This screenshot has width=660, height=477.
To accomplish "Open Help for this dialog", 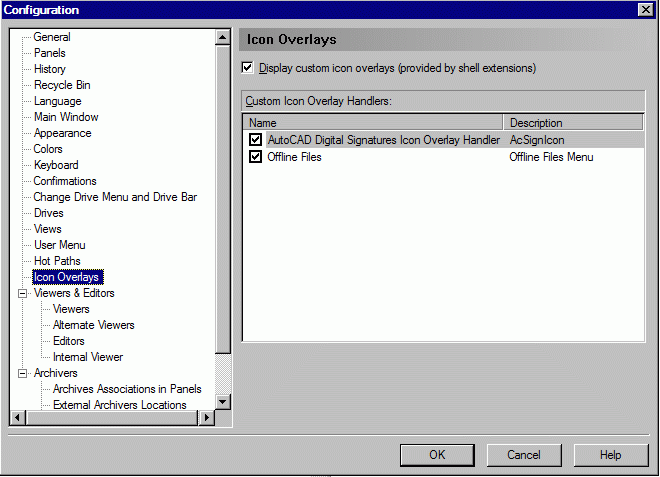I will coord(610,455).
